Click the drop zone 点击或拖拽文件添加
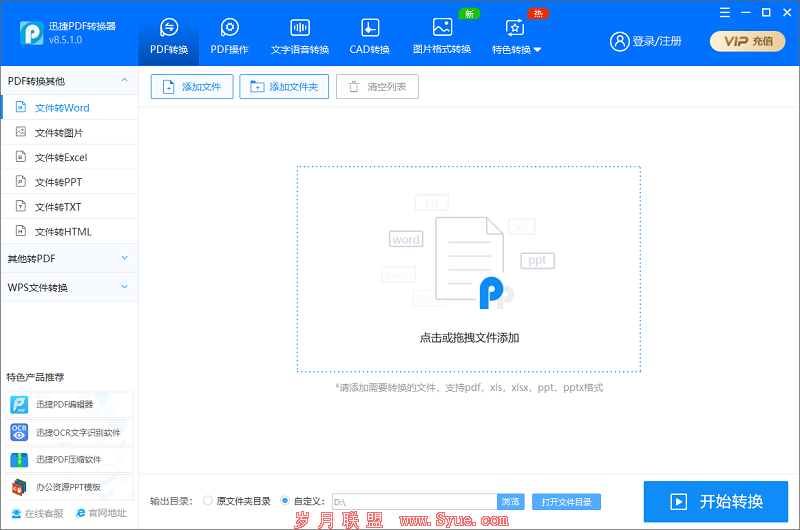 click(469, 269)
